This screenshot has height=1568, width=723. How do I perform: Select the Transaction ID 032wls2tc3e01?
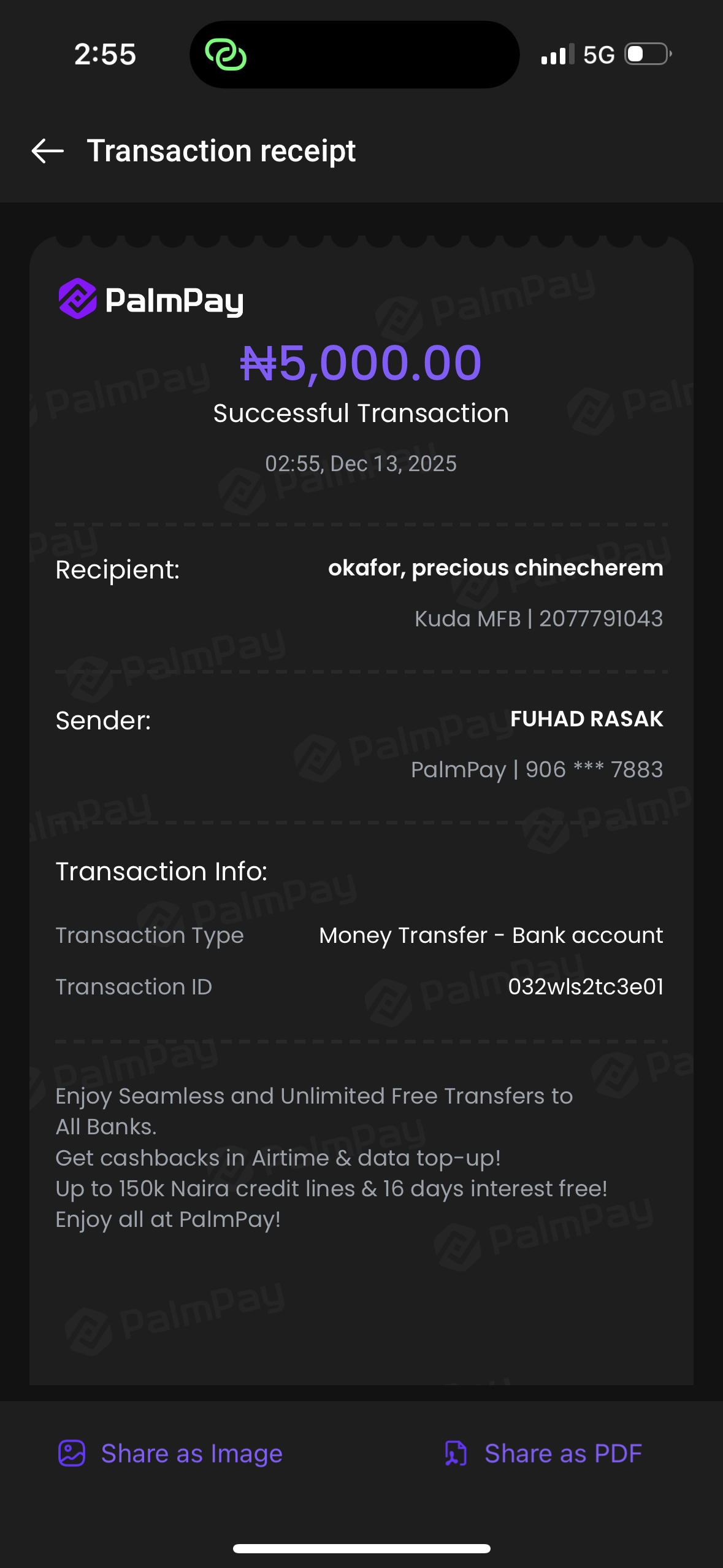pos(586,986)
